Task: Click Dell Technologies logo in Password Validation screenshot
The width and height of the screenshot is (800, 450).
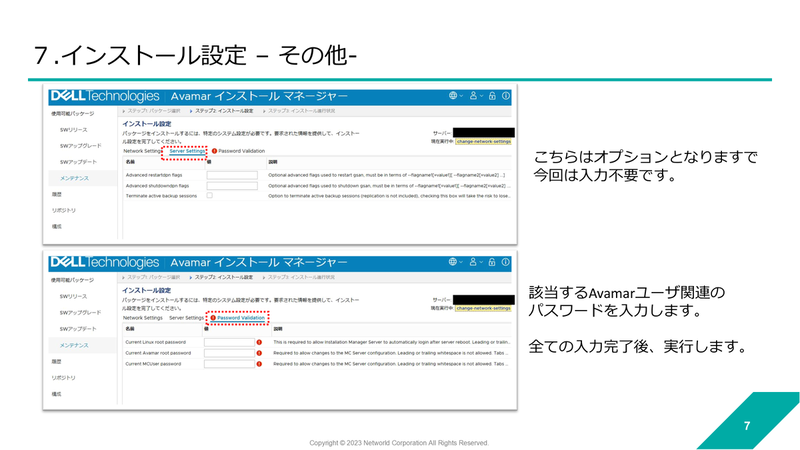Action: 105,262
